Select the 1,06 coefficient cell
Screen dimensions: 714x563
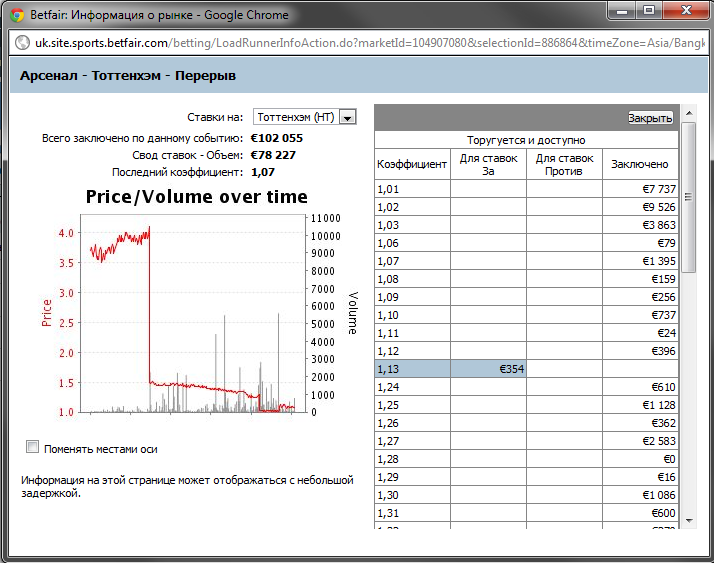click(413, 243)
